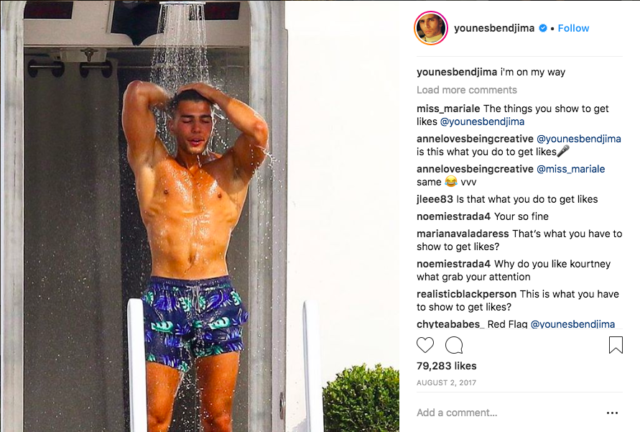Screen dimensions: 640x432
Task: Open the three-dot more options menu
Action: tap(612, 413)
